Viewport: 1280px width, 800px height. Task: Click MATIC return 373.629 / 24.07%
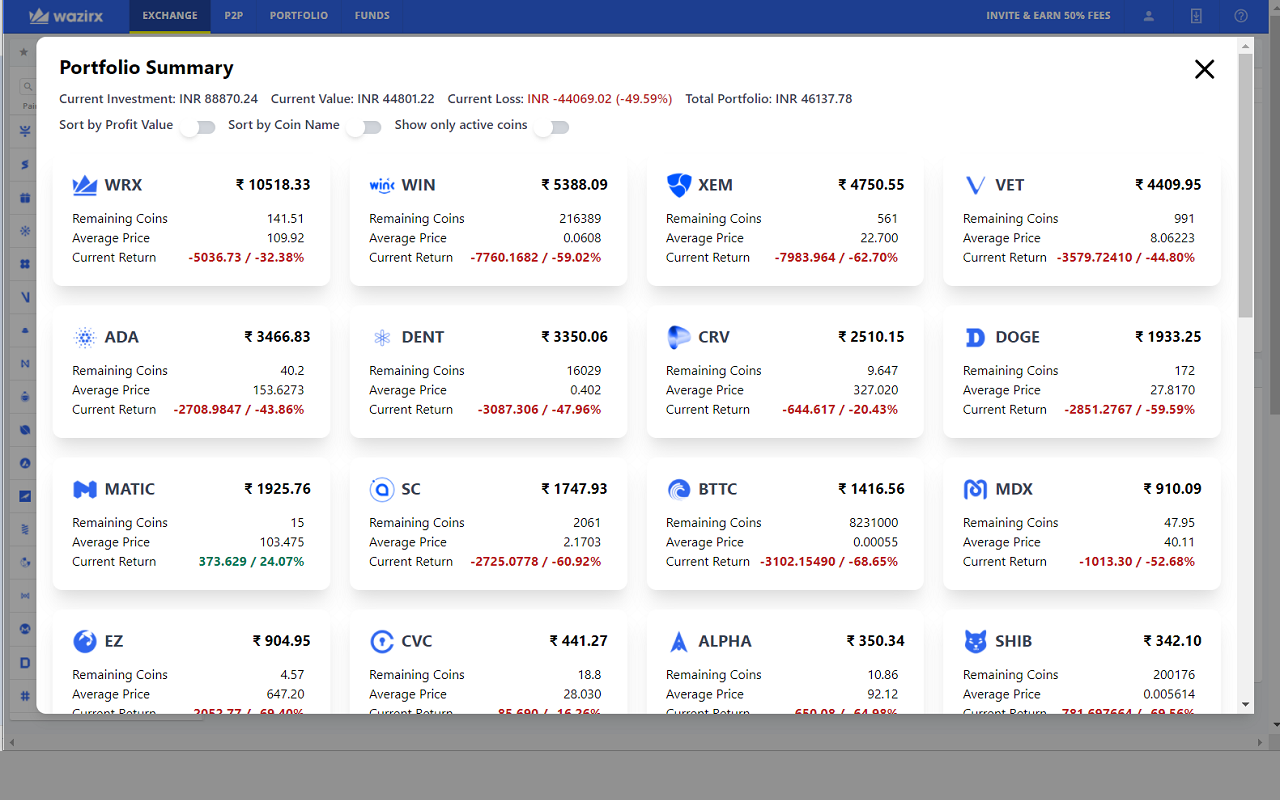(x=251, y=562)
